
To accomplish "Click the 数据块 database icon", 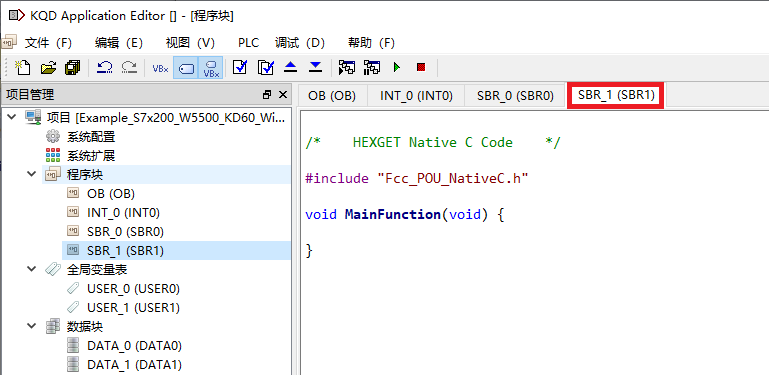I will point(53,326).
